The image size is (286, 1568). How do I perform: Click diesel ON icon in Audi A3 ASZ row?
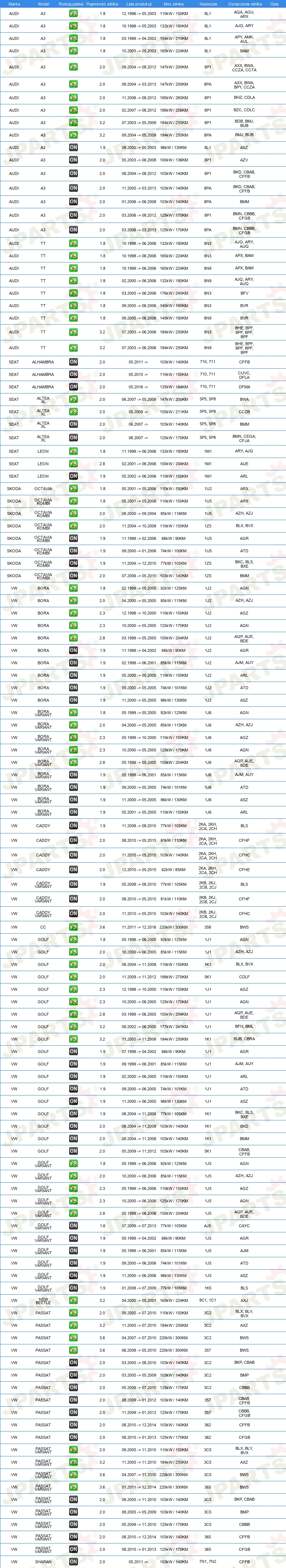[73, 148]
